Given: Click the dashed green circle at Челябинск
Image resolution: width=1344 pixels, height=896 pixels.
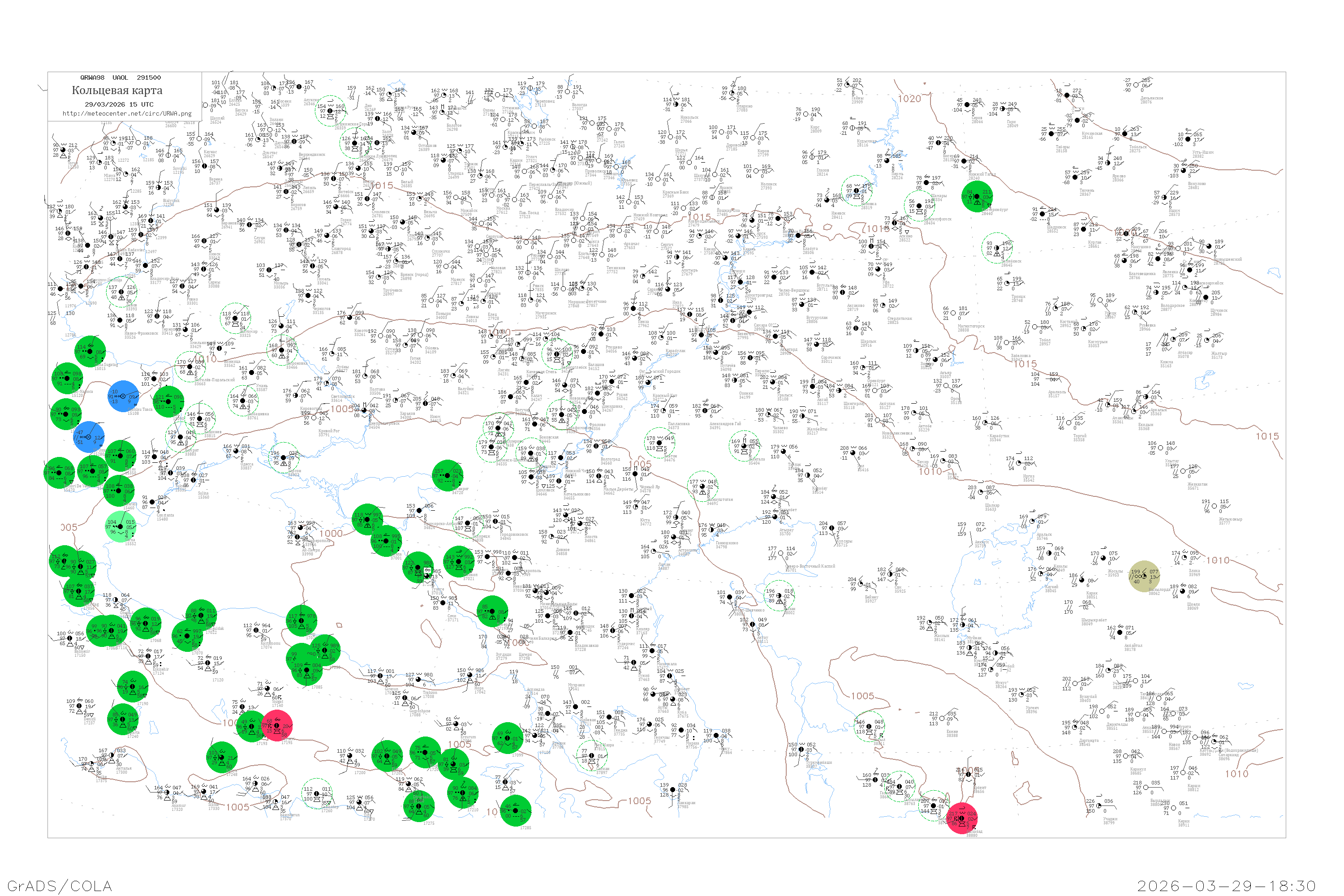Looking at the screenshot, I should [x=997, y=248].
